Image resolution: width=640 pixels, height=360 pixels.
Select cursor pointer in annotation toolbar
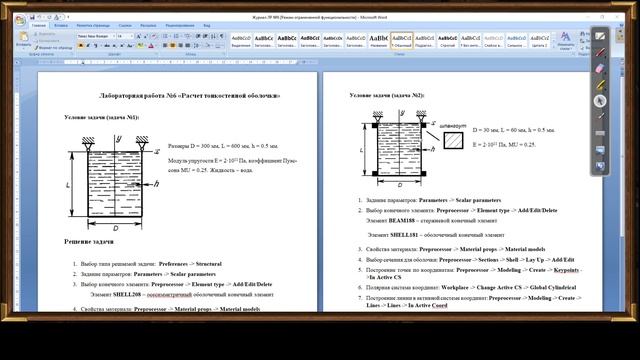tap(600, 101)
